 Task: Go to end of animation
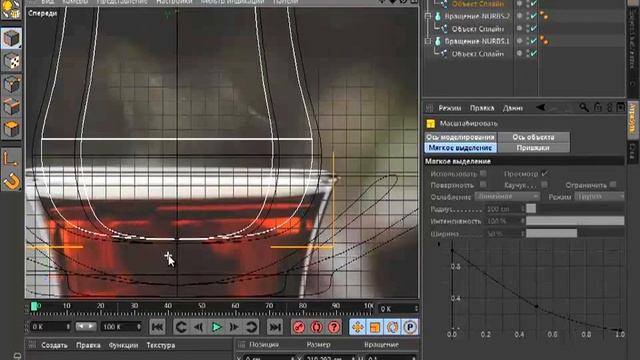[275, 327]
